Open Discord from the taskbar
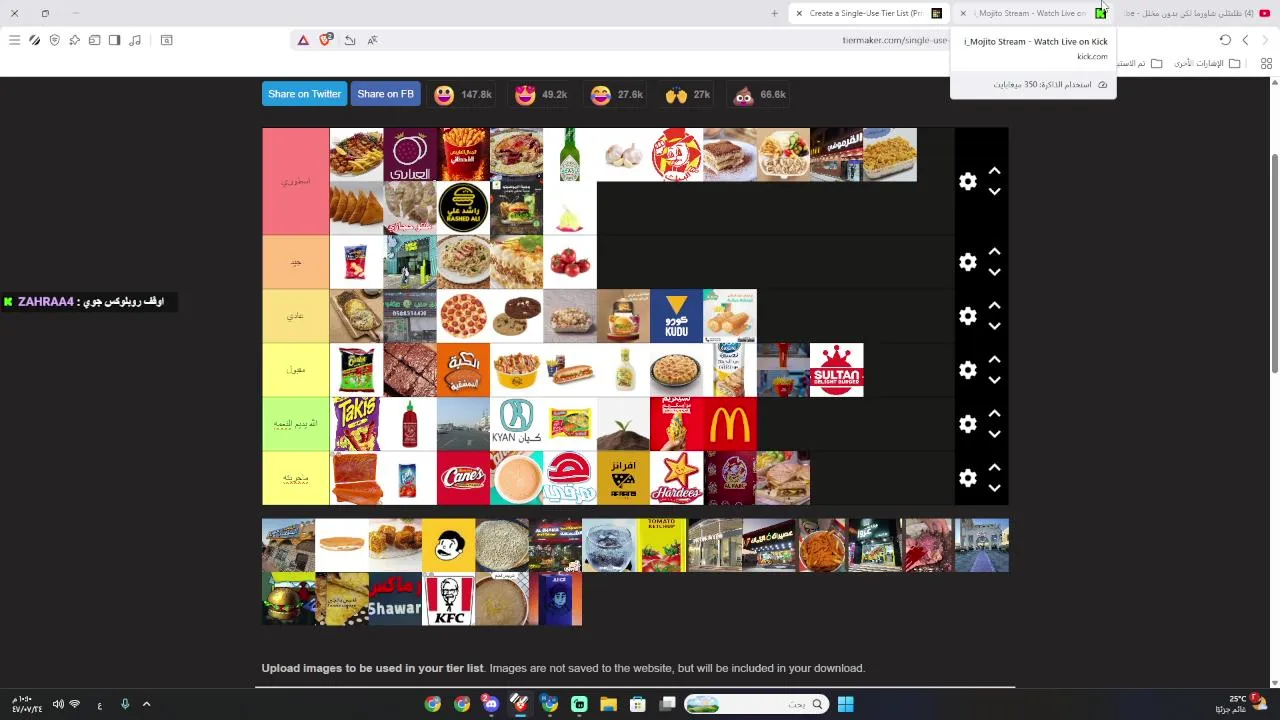Viewport: 1280px width, 720px height. pyautogui.click(x=490, y=704)
